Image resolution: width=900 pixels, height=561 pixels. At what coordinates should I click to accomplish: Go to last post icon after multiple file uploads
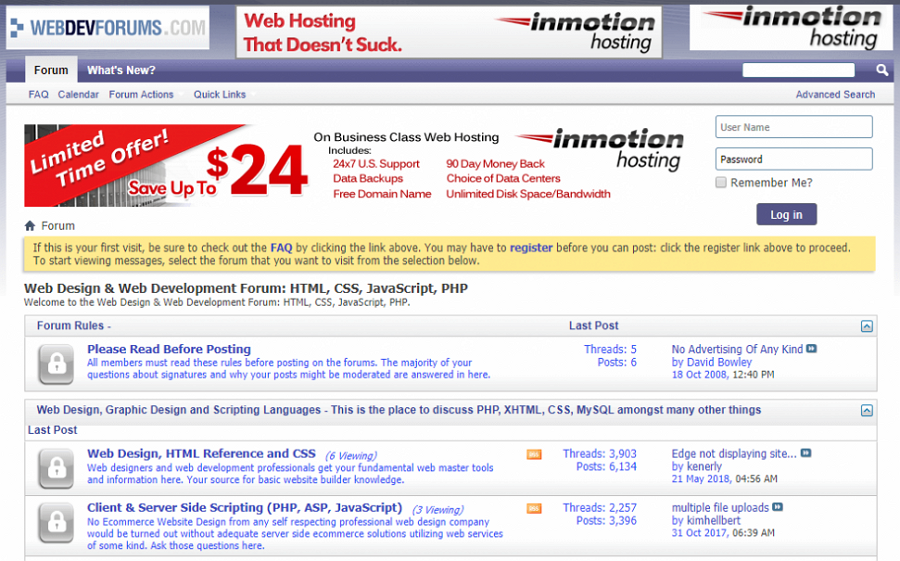777,507
